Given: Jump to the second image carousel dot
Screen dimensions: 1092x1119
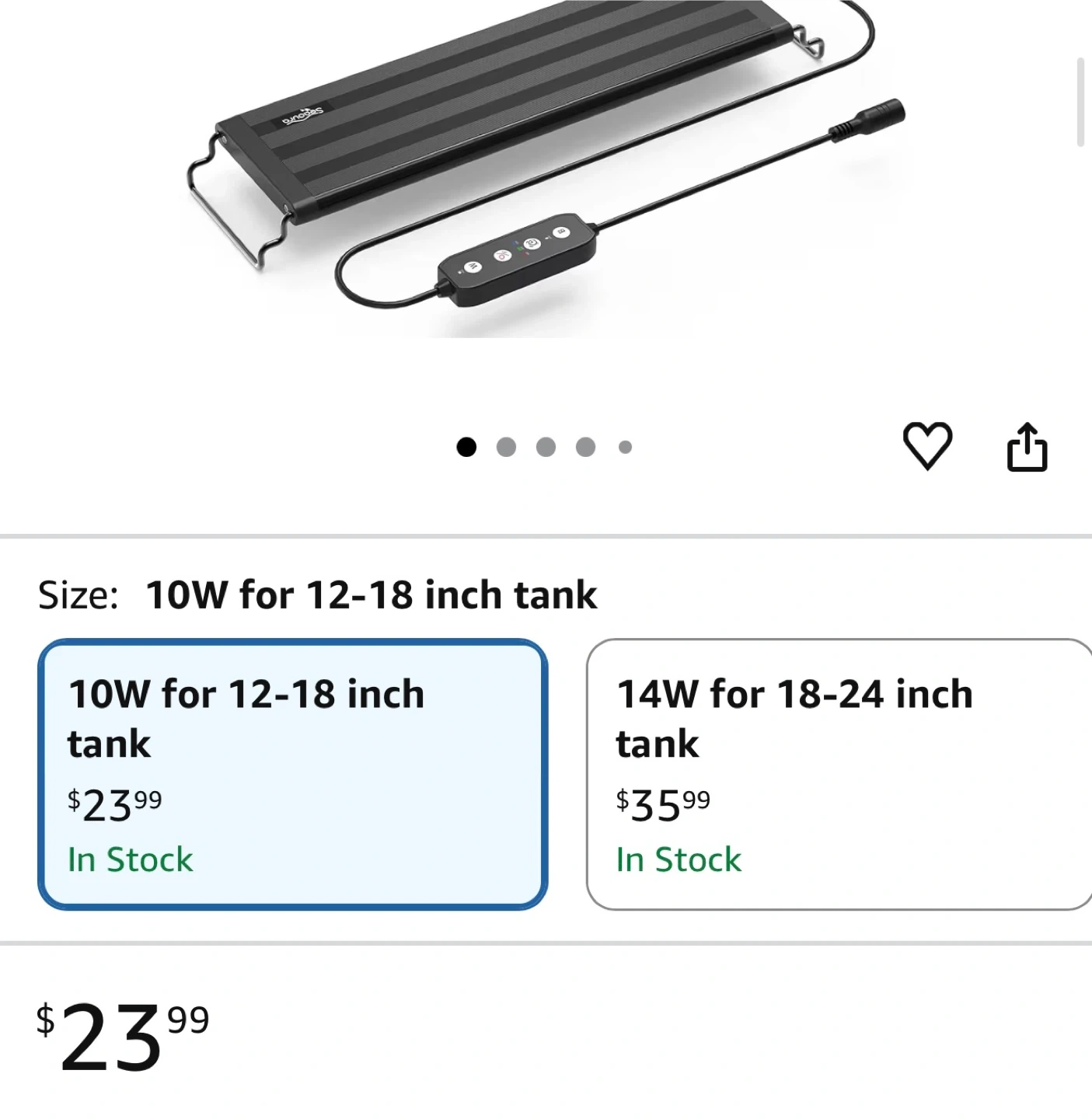Looking at the screenshot, I should click(x=506, y=447).
